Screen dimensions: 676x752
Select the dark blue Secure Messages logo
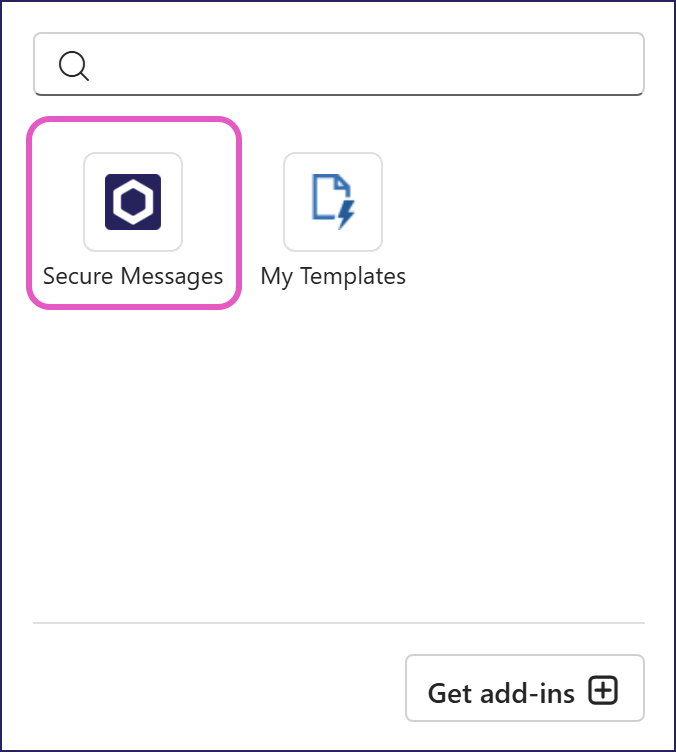pos(133,202)
